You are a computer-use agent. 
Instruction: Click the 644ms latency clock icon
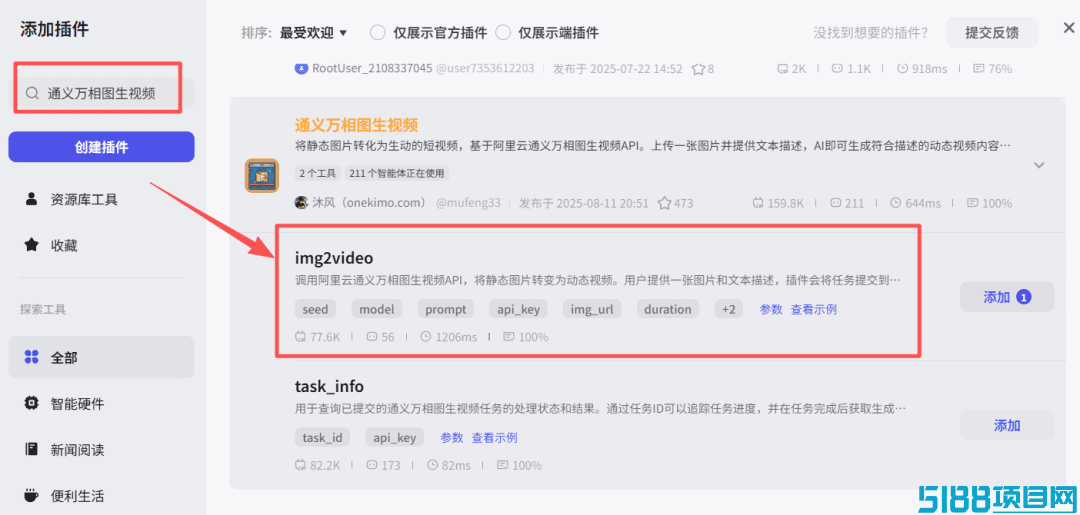(896, 203)
